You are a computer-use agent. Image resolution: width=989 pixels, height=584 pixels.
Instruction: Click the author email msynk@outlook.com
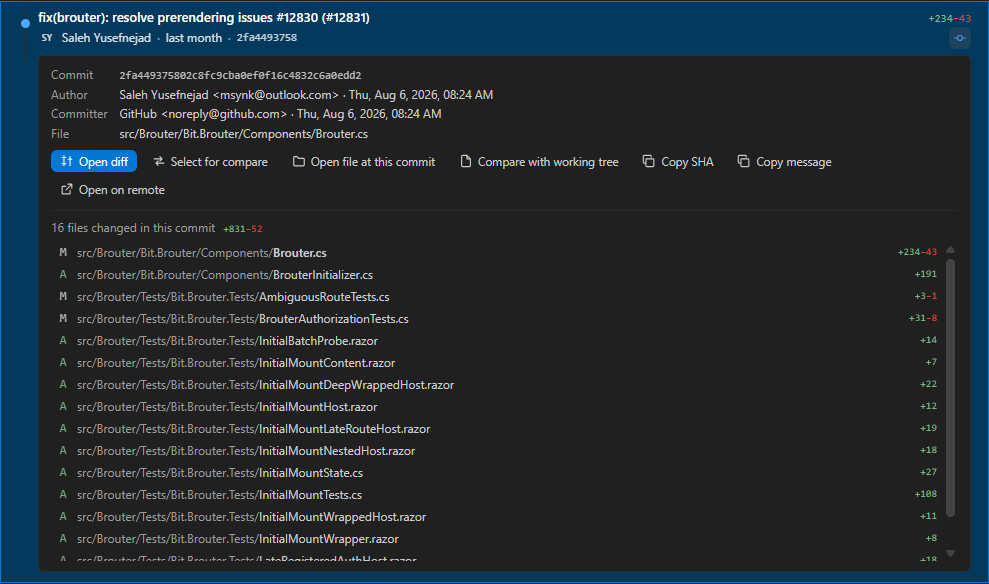[276, 95]
